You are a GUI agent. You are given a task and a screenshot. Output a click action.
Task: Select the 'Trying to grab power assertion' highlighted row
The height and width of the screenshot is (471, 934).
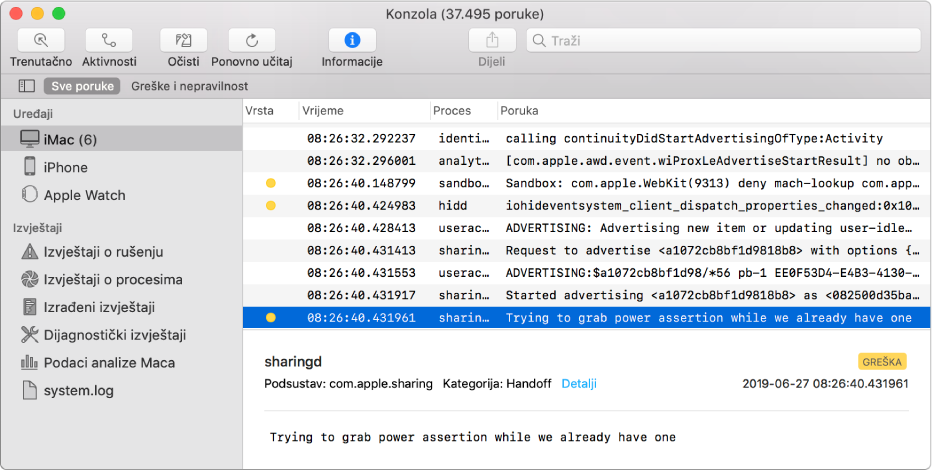point(586,318)
